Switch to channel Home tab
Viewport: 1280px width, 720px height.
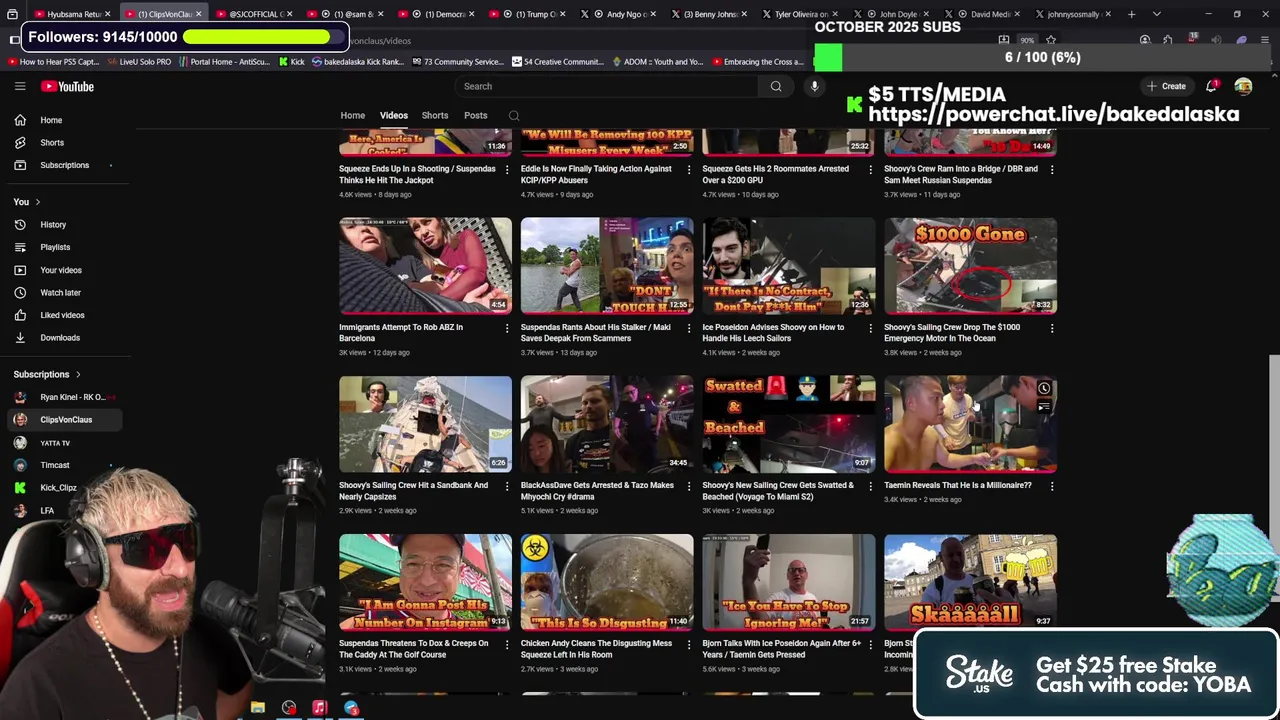[x=352, y=116]
